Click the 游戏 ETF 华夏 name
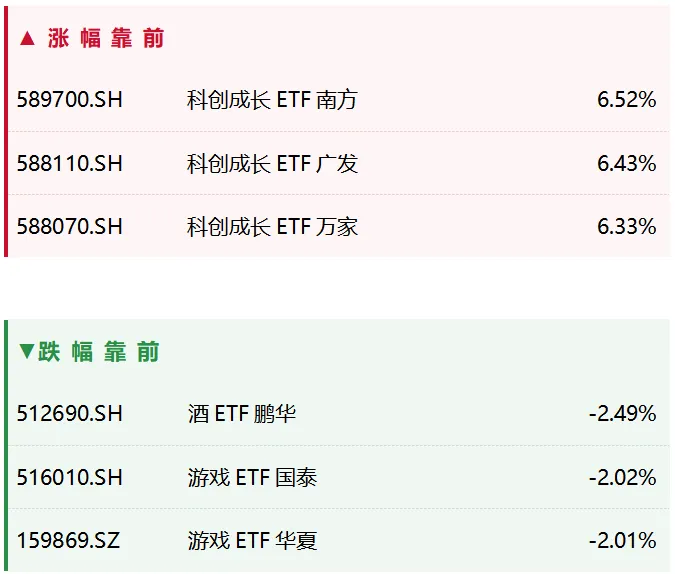Screen dimensions: 675x574 click(252, 540)
